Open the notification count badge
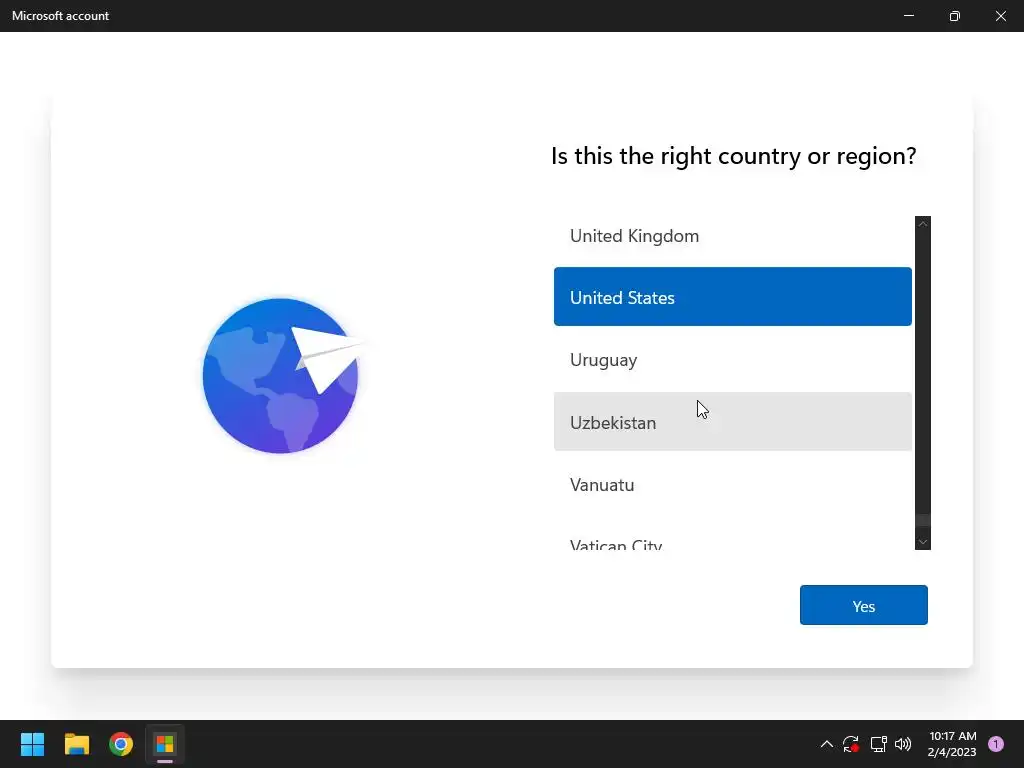 pyautogui.click(x=996, y=744)
